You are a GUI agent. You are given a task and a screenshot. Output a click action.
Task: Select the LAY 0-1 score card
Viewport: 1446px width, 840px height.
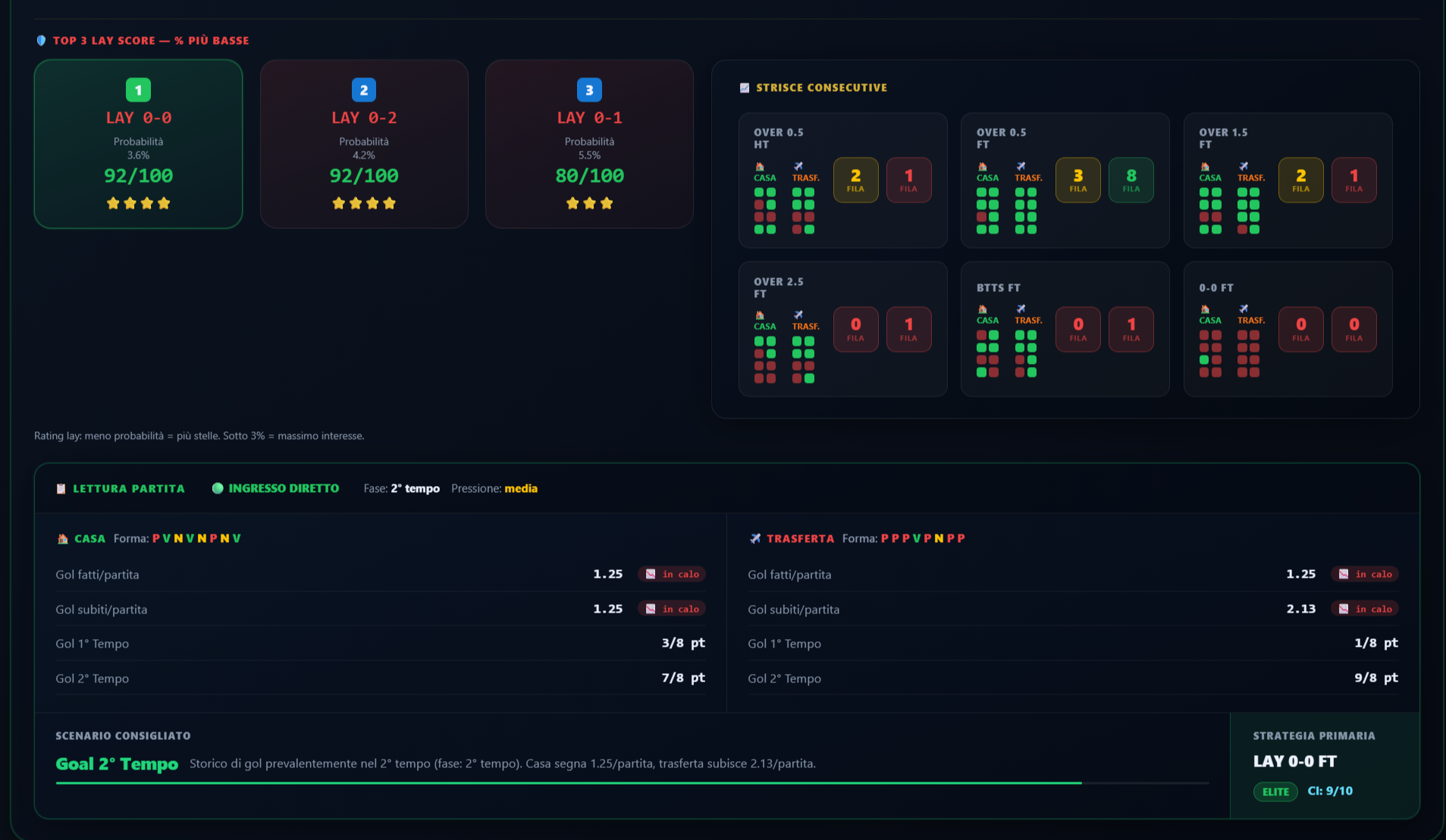(x=589, y=144)
